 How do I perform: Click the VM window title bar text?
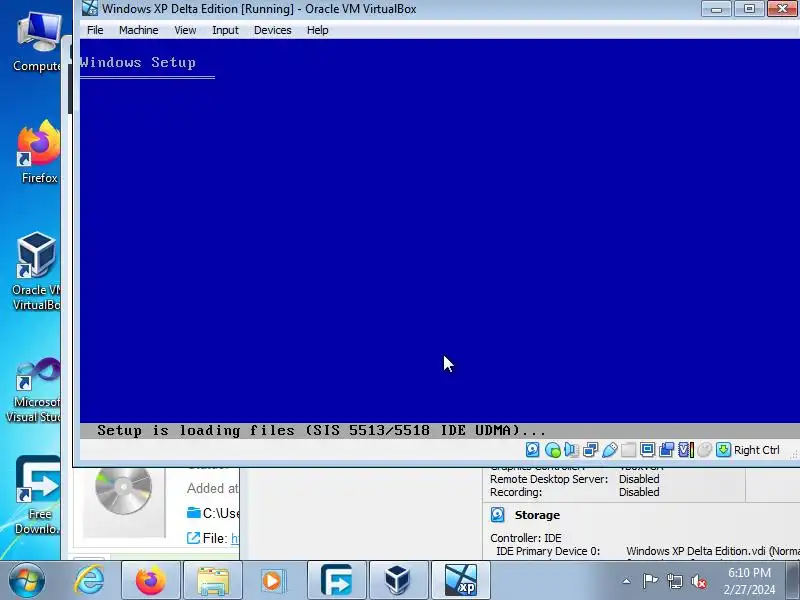pos(259,9)
